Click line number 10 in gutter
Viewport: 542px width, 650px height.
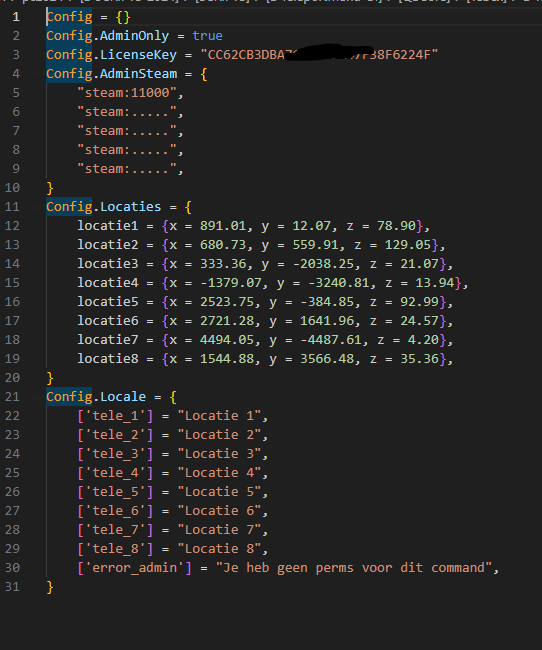12,188
